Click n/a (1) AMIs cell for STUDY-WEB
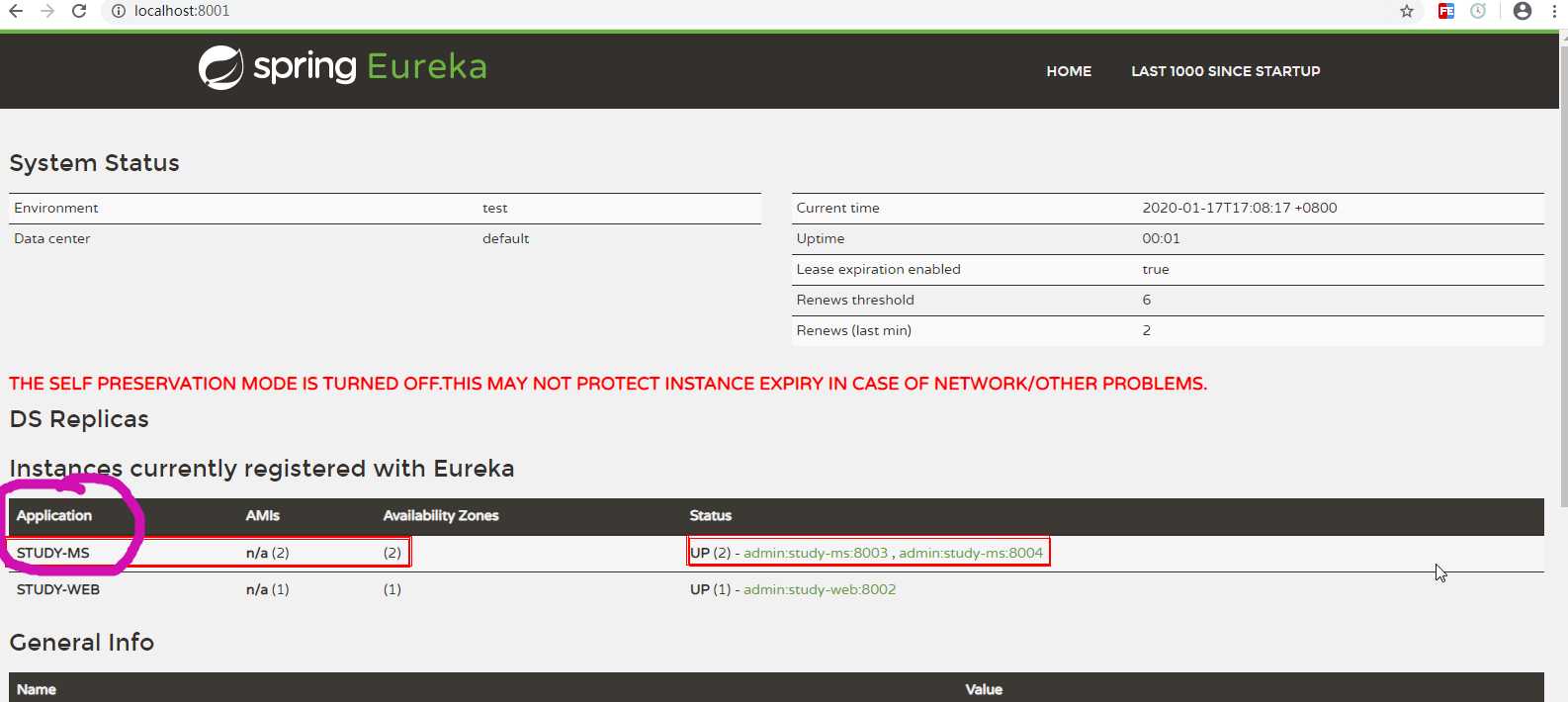This screenshot has height=702, width=1568. click(x=268, y=589)
